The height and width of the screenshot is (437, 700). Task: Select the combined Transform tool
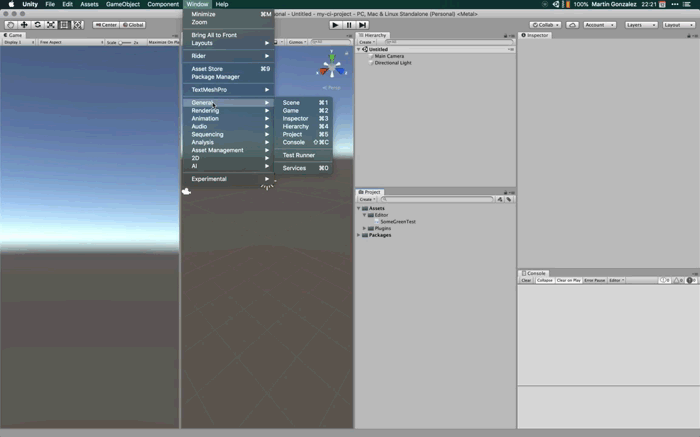click(x=78, y=25)
